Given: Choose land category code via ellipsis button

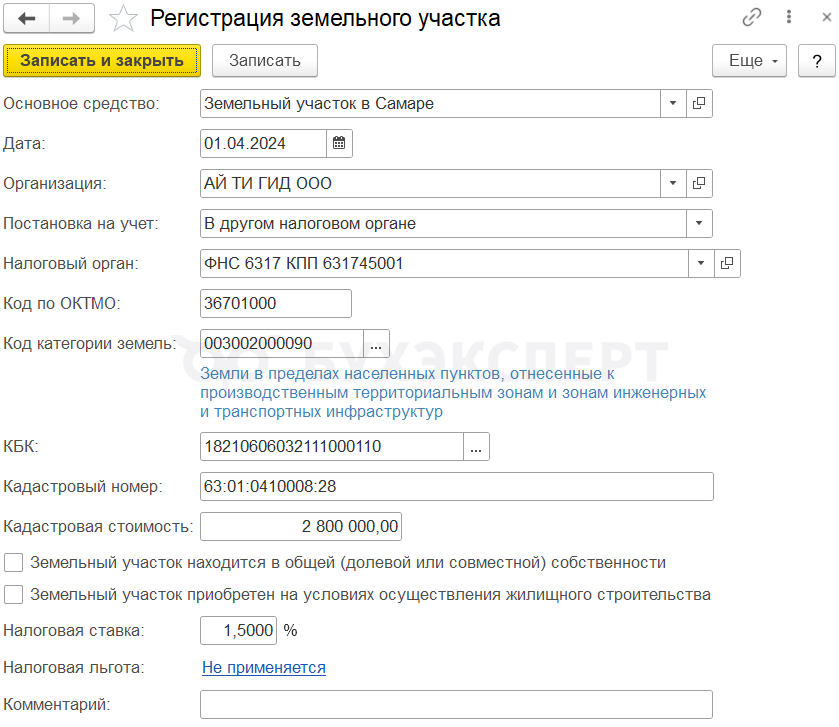Looking at the screenshot, I should (376, 344).
